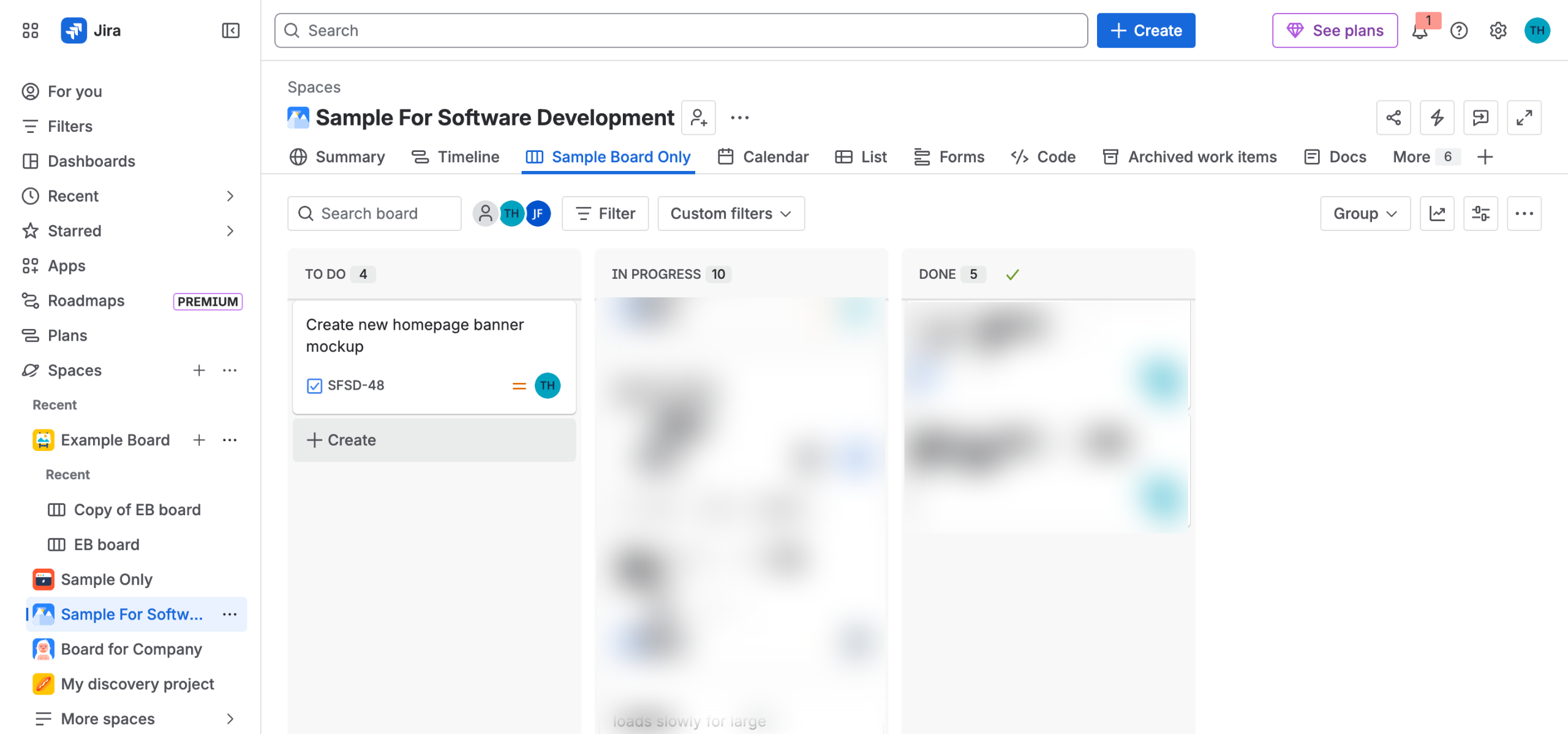Open the Group dropdown
Screen dimensions: 1568x734
1365,214
